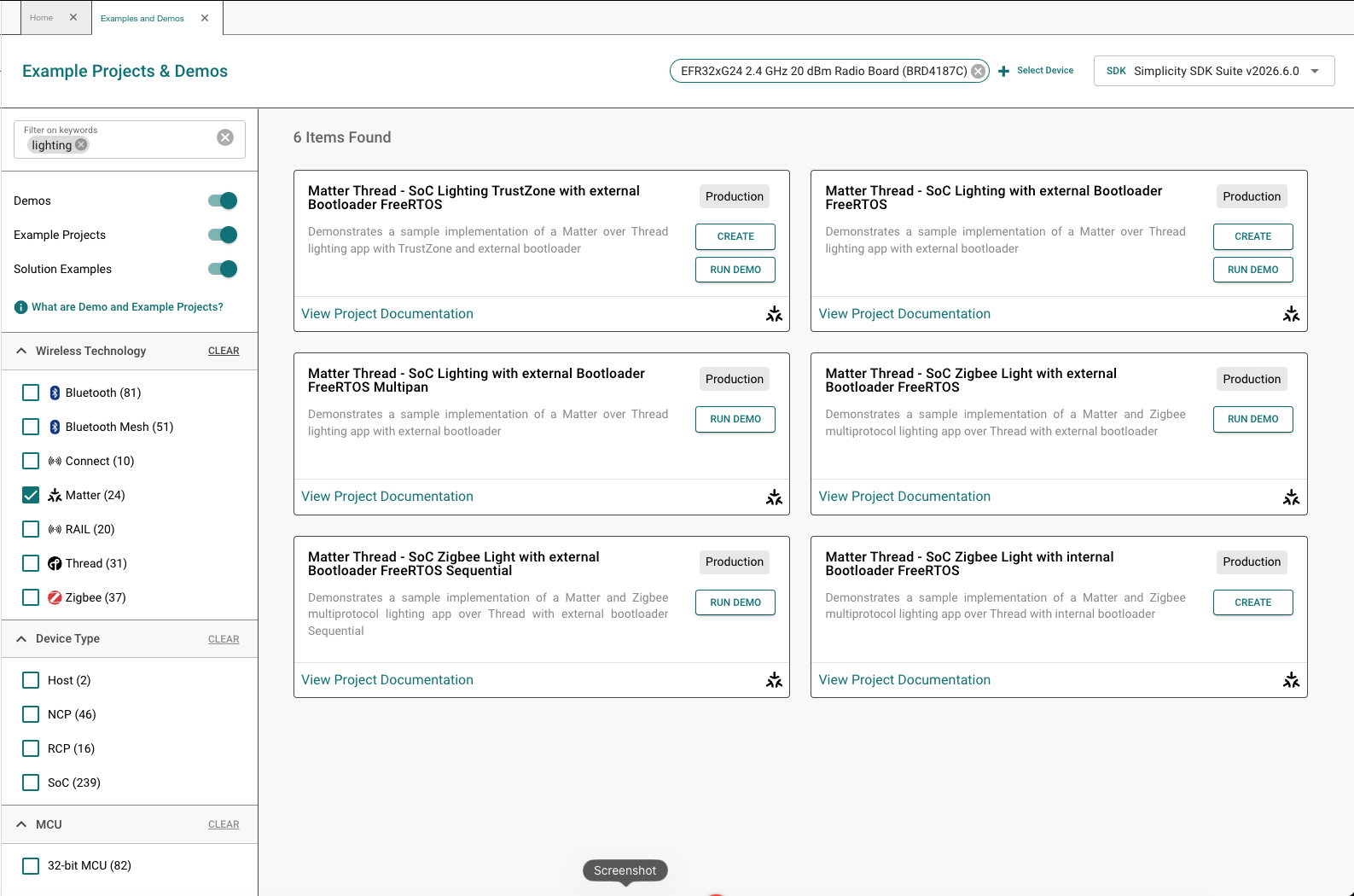Toggle the Example Projects switch
The image size is (1354, 896).
[x=223, y=235]
